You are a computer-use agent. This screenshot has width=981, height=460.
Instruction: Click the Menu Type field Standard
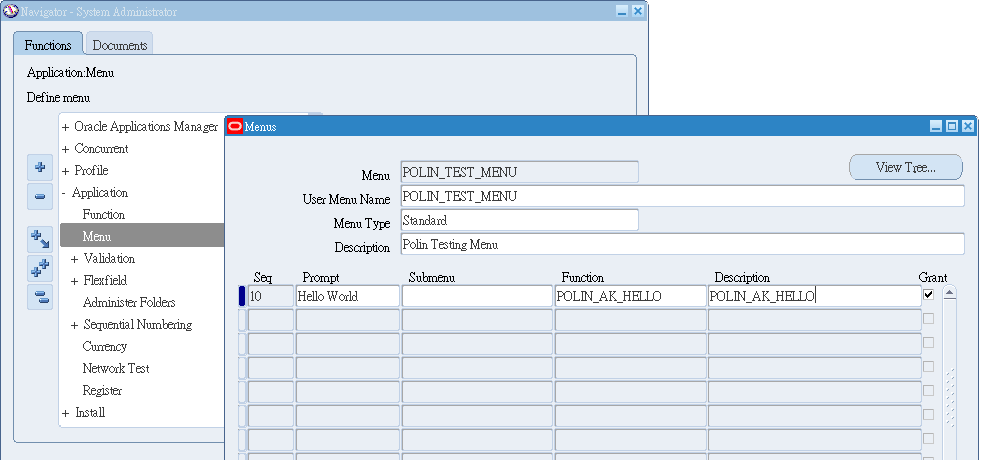519,220
